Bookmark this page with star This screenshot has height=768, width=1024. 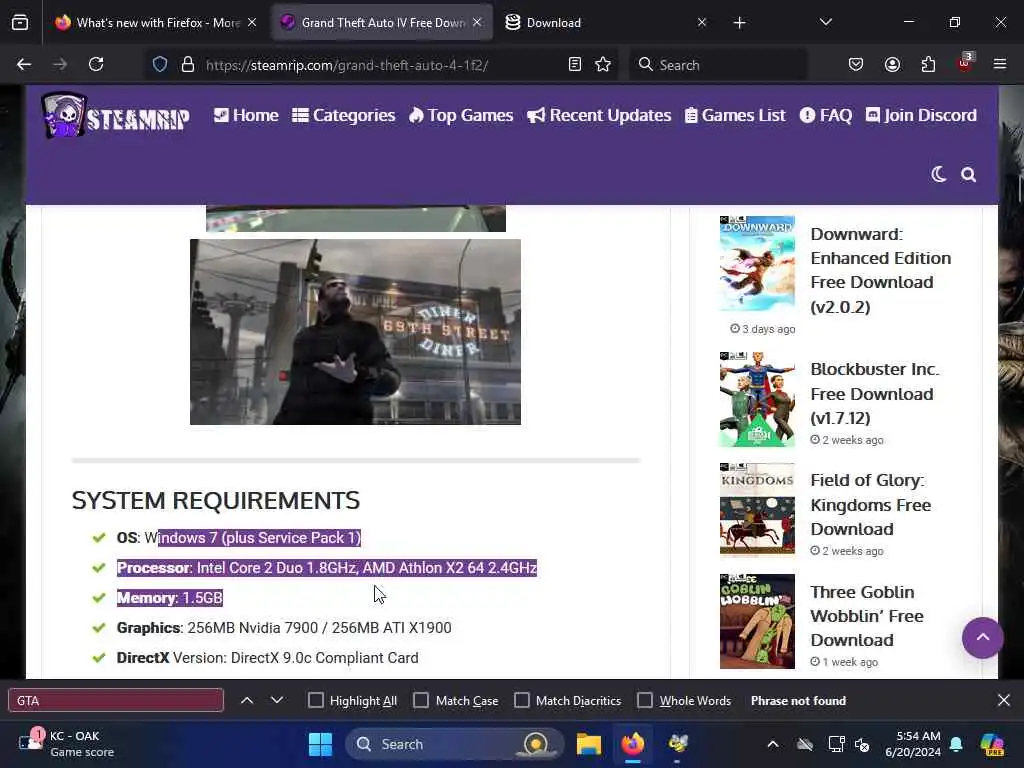(x=603, y=65)
